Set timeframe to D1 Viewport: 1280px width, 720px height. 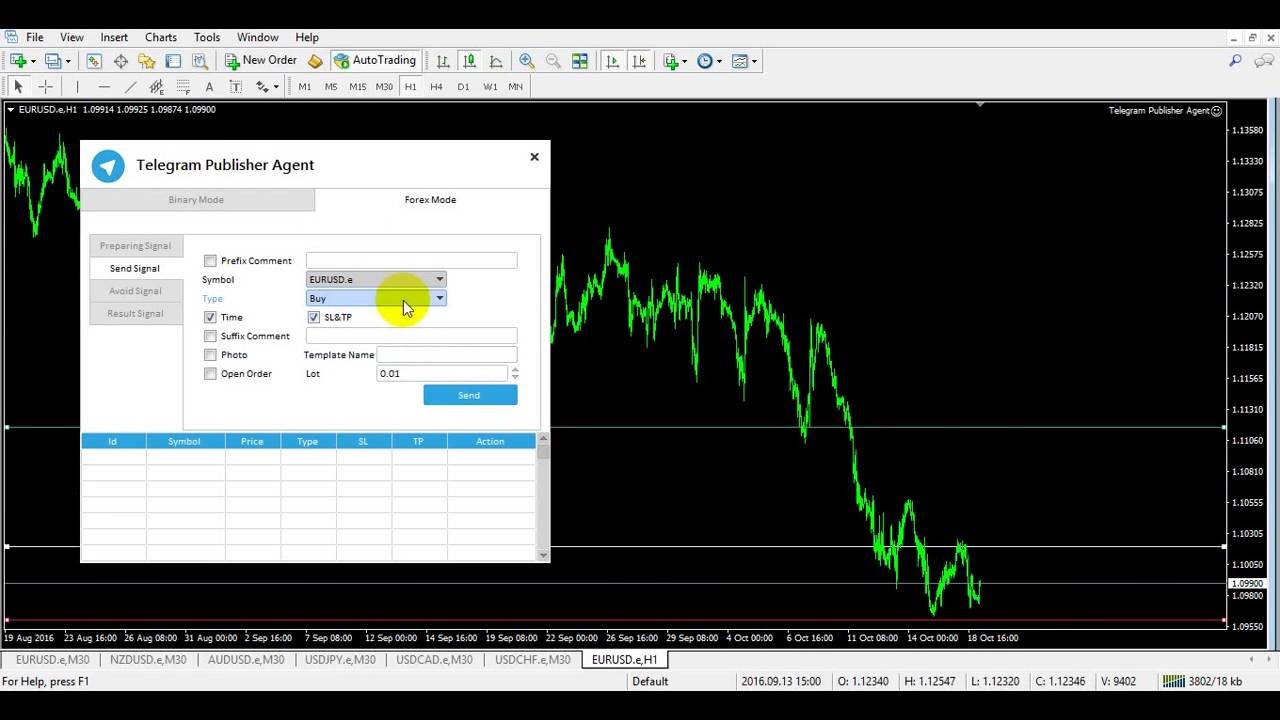463,87
